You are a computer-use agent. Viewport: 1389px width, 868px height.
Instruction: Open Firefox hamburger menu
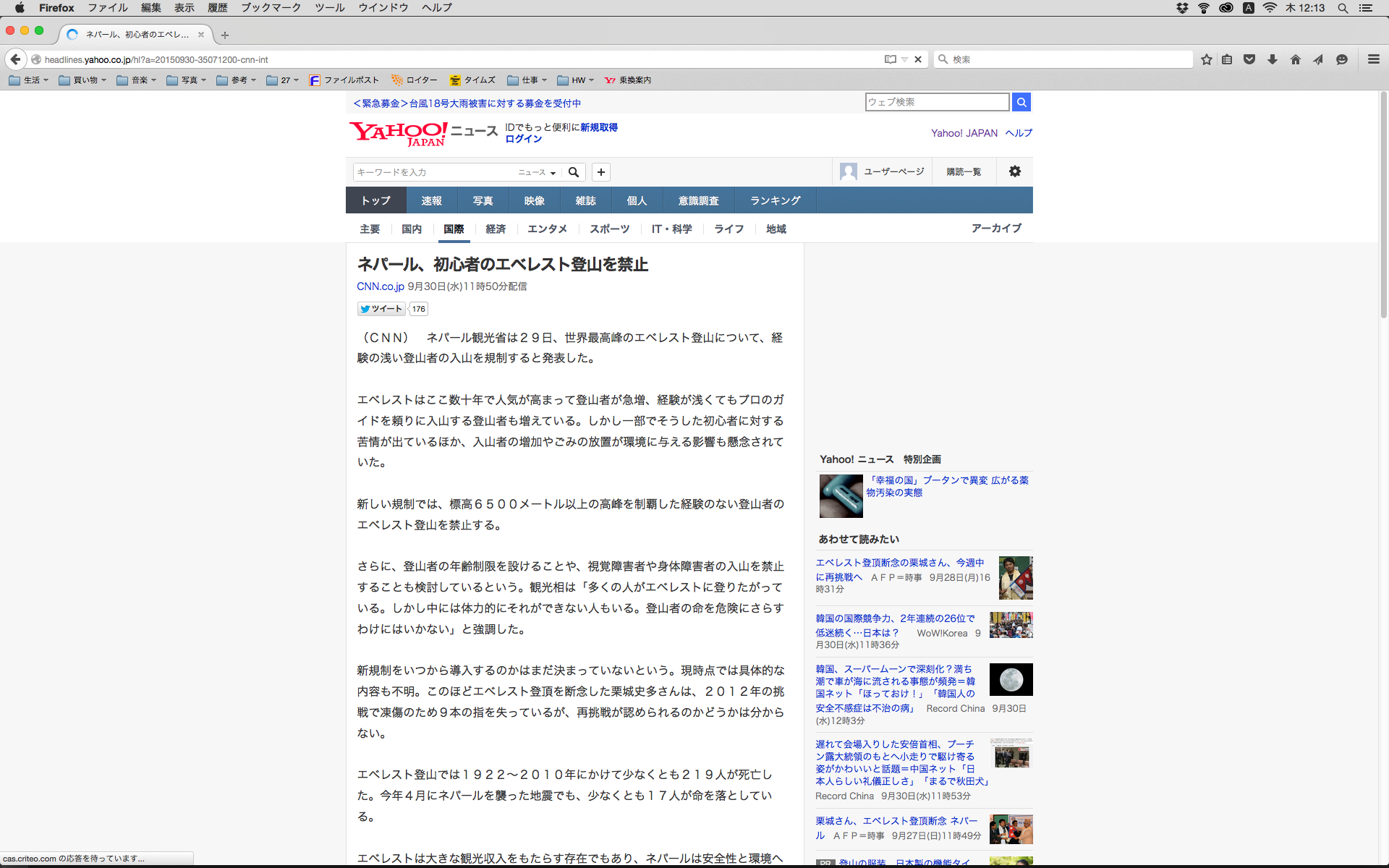pyautogui.click(x=1373, y=59)
